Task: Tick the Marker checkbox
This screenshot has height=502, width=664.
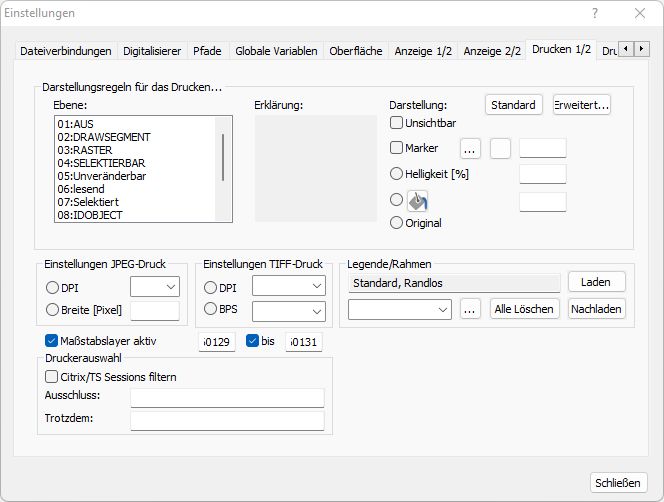Action: pyautogui.click(x=396, y=148)
